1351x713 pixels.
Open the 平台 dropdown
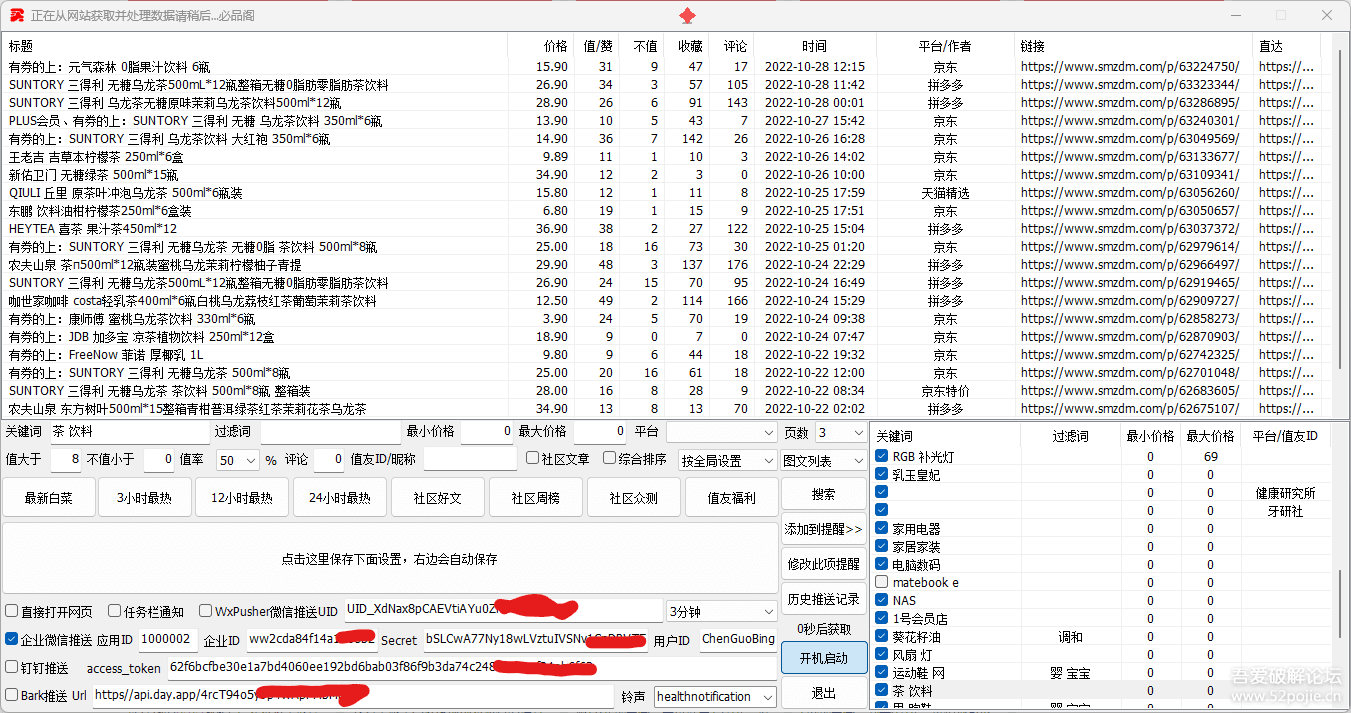click(721, 432)
